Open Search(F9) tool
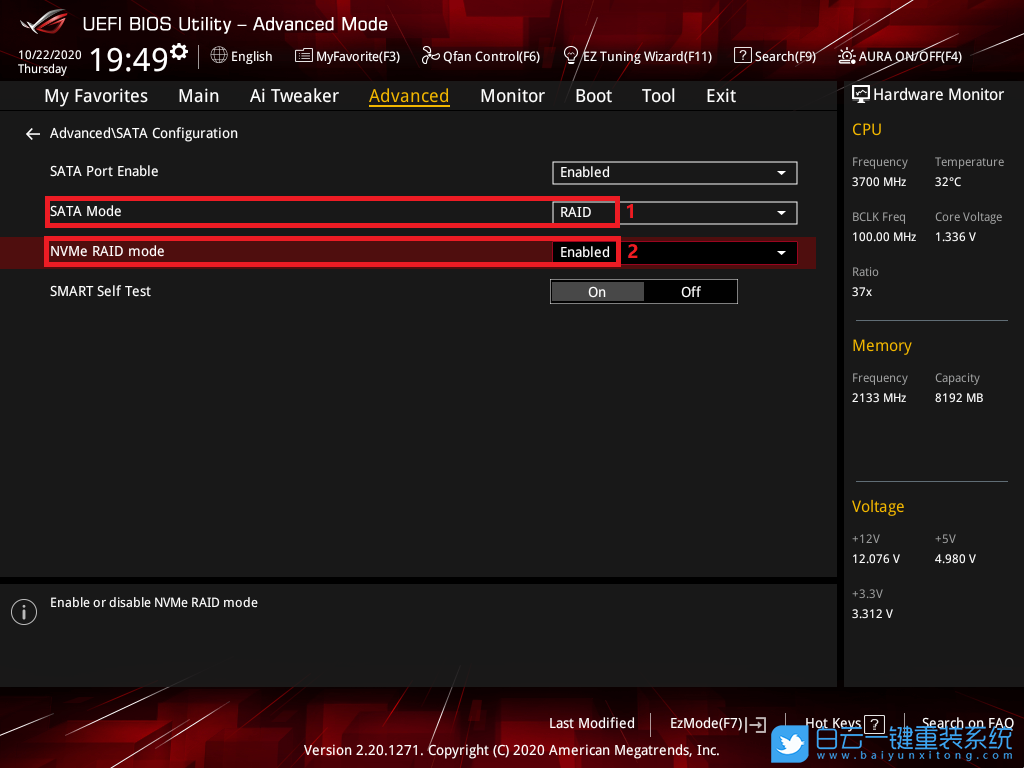The image size is (1024, 768). pos(775,56)
